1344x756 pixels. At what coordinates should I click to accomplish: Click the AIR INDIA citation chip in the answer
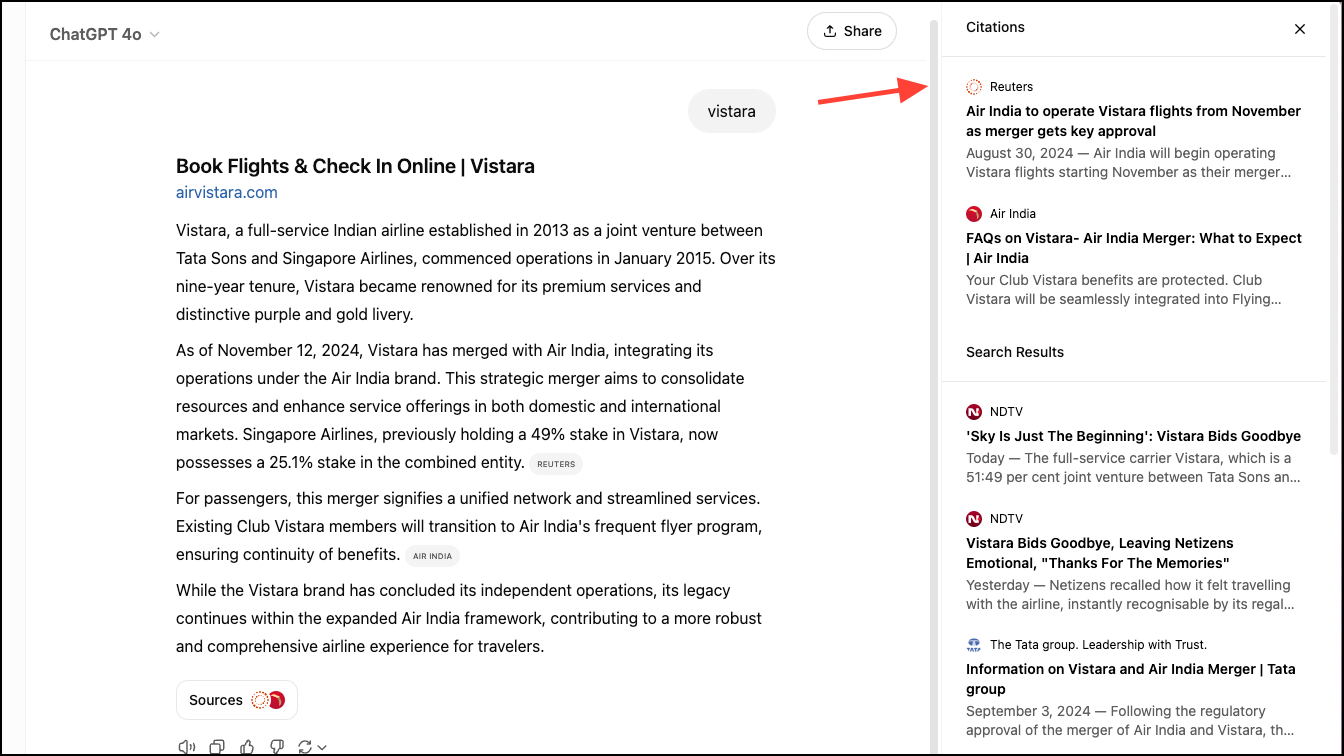(432, 556)
